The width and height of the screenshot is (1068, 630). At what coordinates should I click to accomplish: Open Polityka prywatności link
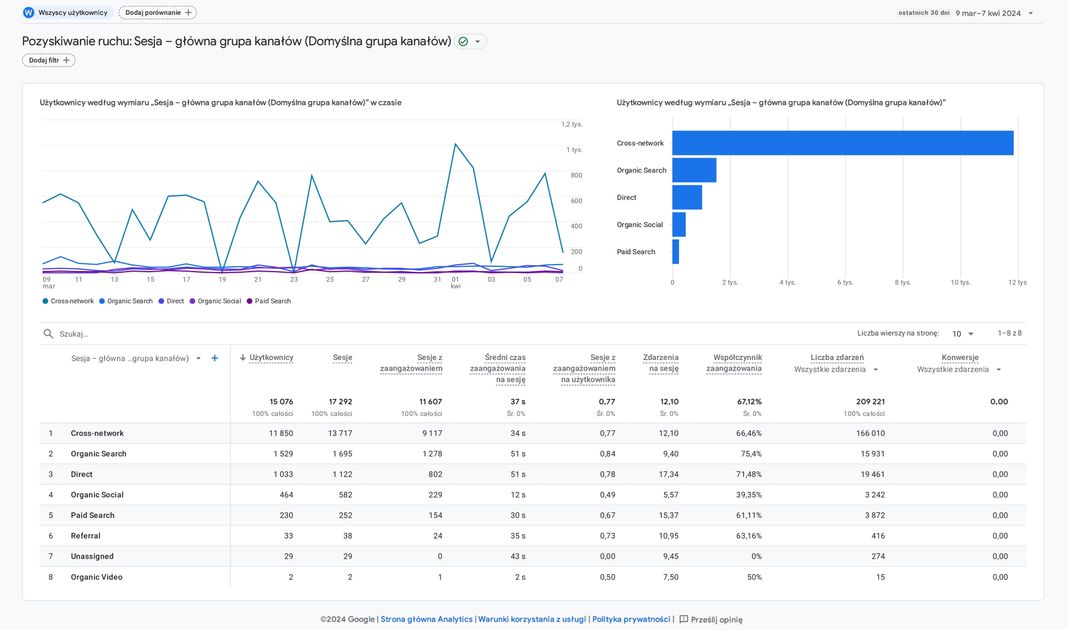coord(630,619)
